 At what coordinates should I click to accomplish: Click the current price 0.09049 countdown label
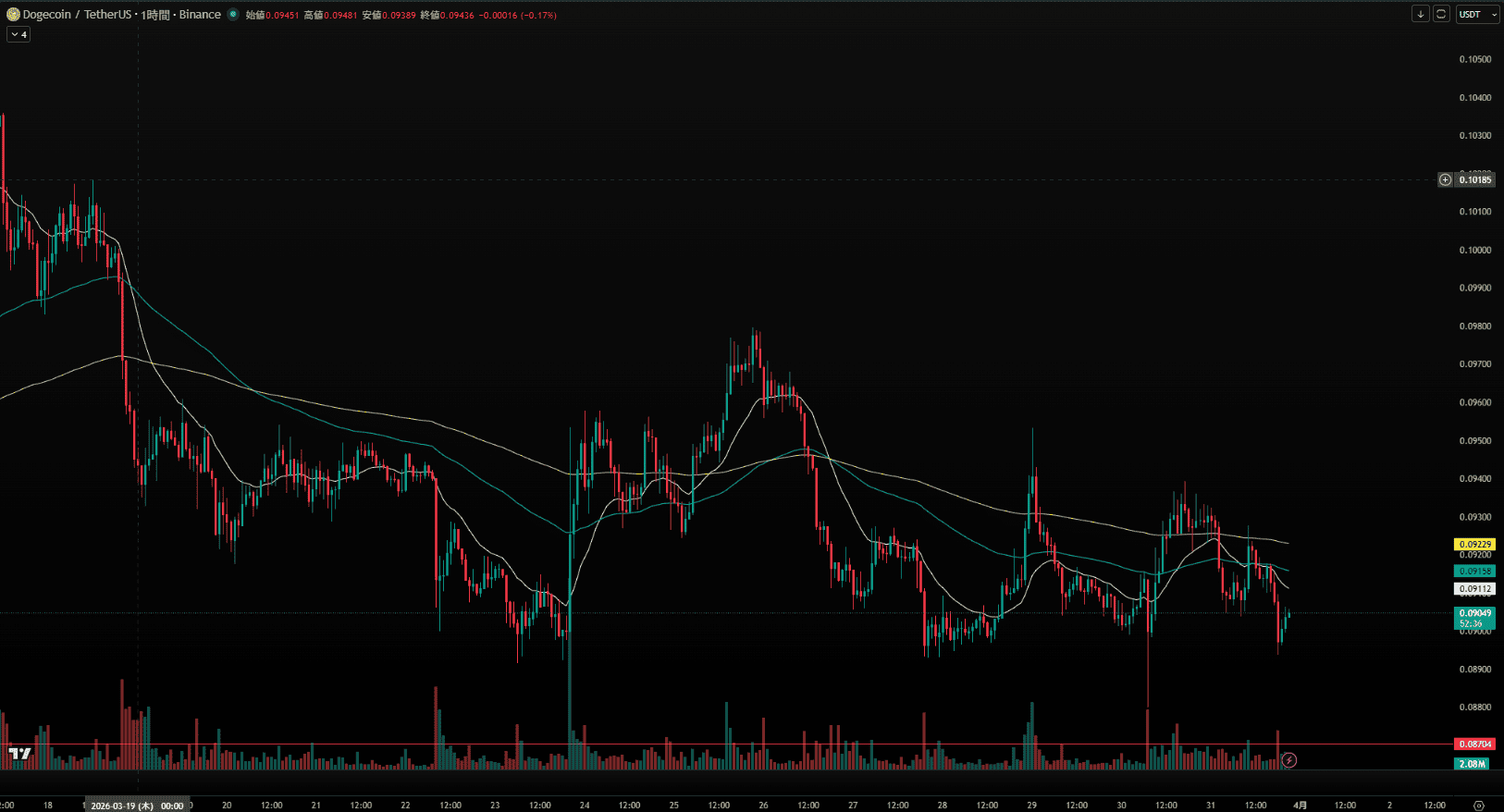[x=1474, y=618]
